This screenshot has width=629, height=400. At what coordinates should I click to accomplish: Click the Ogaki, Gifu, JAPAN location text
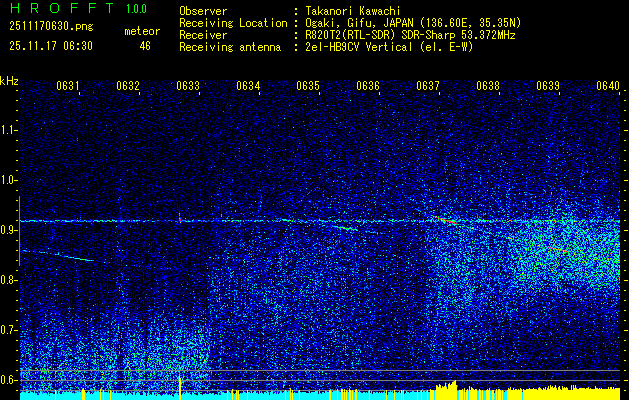click(413, 23)
